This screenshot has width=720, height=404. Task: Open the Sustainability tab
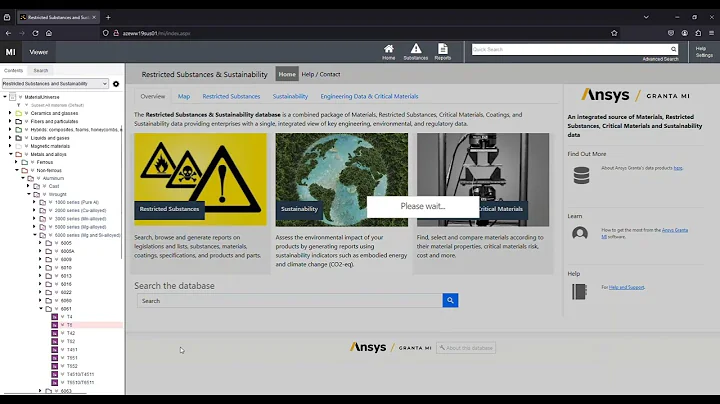point(290,96)
